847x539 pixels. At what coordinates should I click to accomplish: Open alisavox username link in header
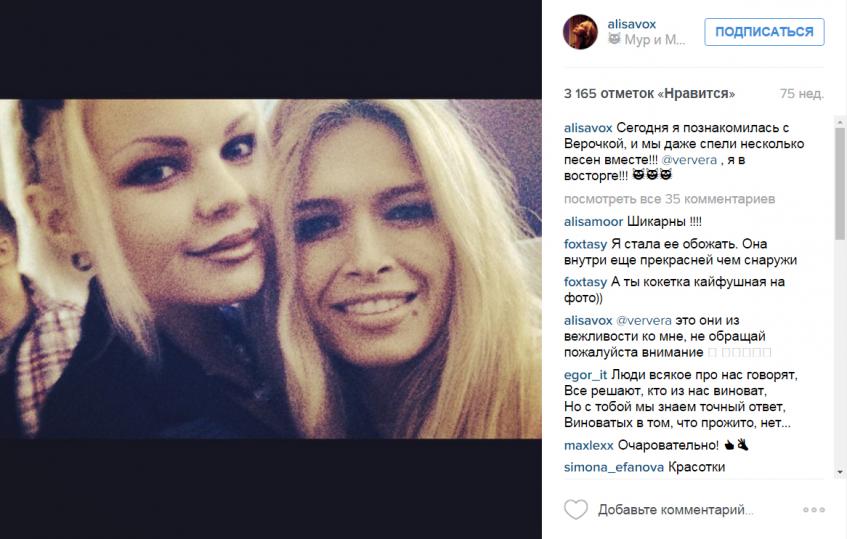[631, 24]
